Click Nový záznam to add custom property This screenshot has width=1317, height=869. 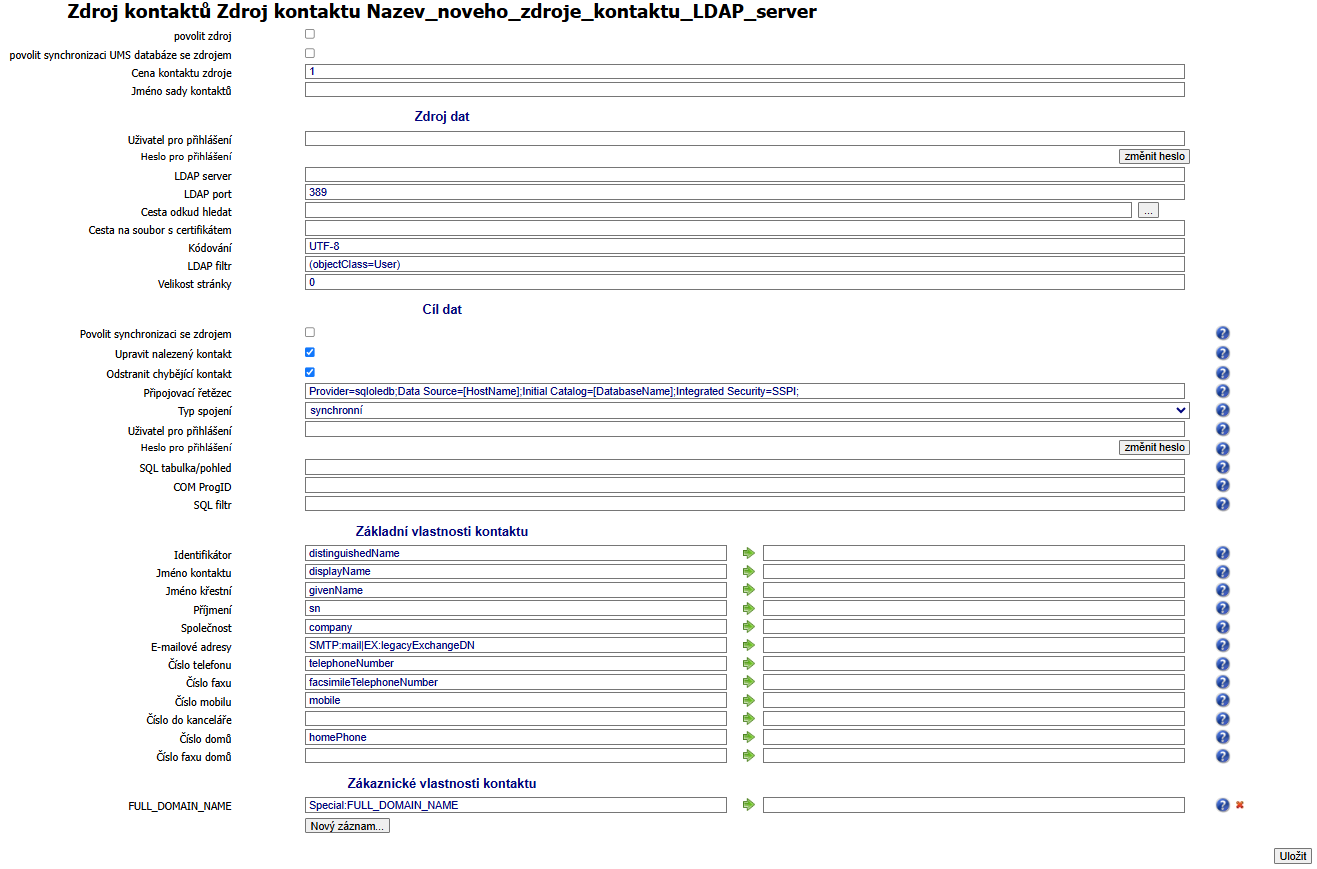click(347, 824)
